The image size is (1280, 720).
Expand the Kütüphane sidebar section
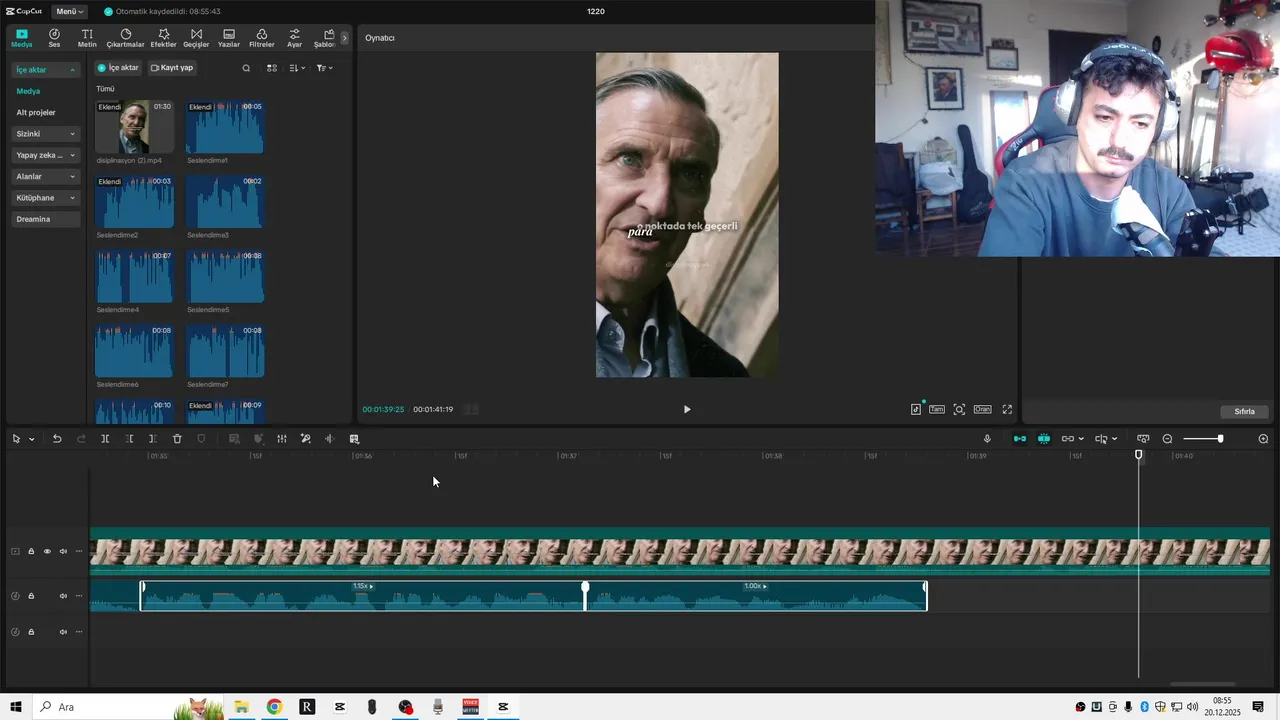click(x=46, y=198)
